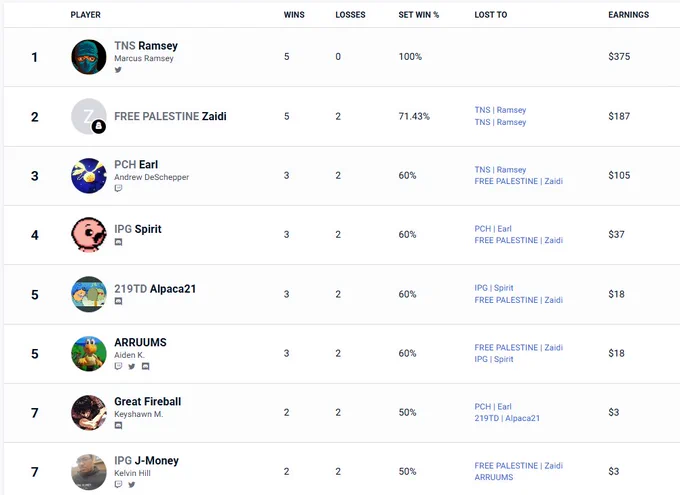
Task: Open ARRUUMS's Twitter bird icon
Action: point(132,366)
